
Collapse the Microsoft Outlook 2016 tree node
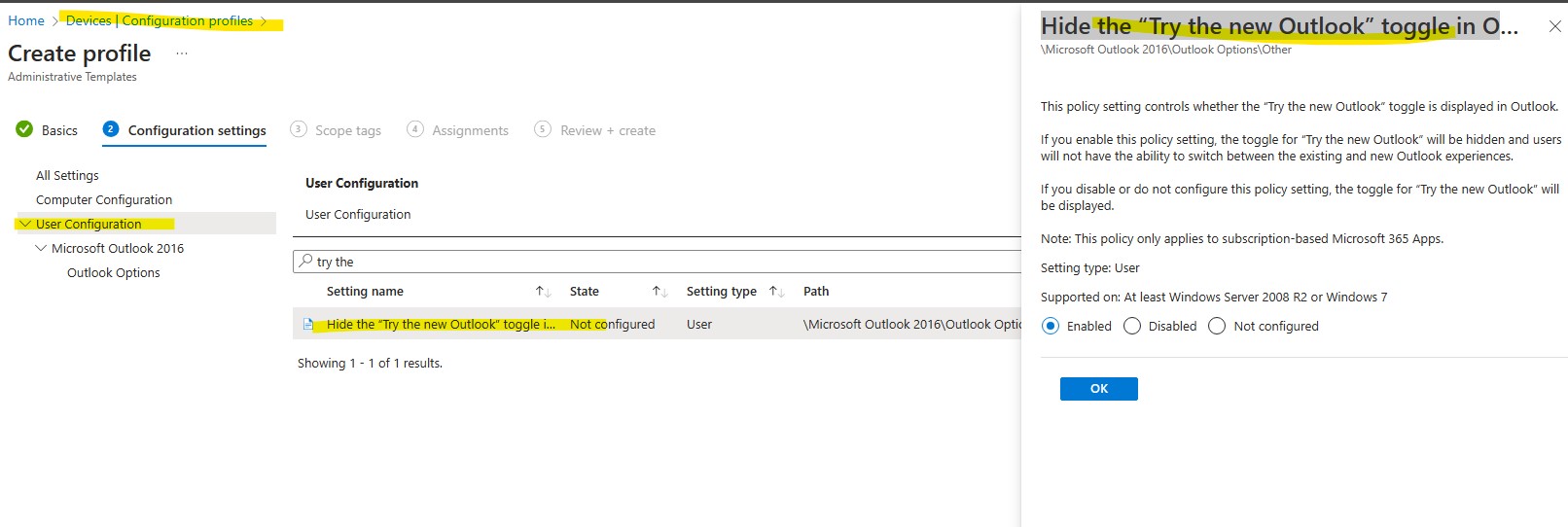pos(41,248)
